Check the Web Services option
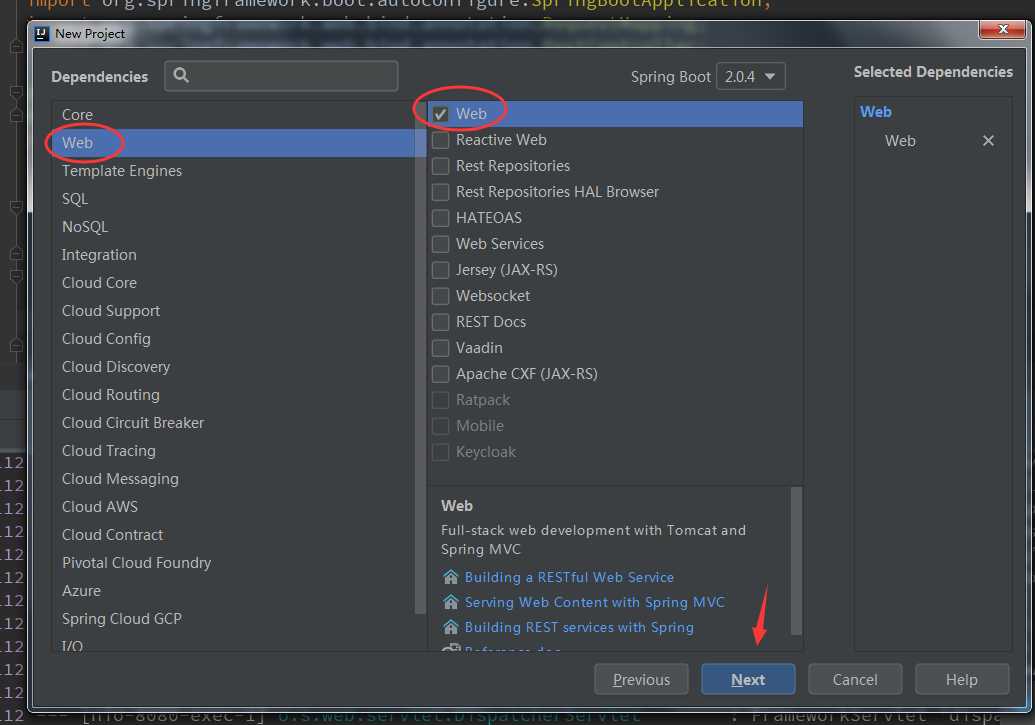The image size is (1035, 725). [x=440, y=244]
